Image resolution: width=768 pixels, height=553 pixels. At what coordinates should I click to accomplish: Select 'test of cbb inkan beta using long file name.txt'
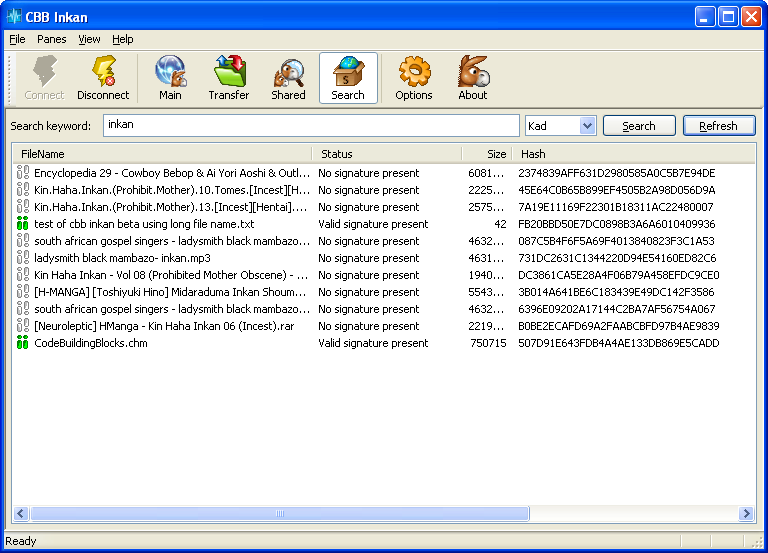(x=144, y=224)
